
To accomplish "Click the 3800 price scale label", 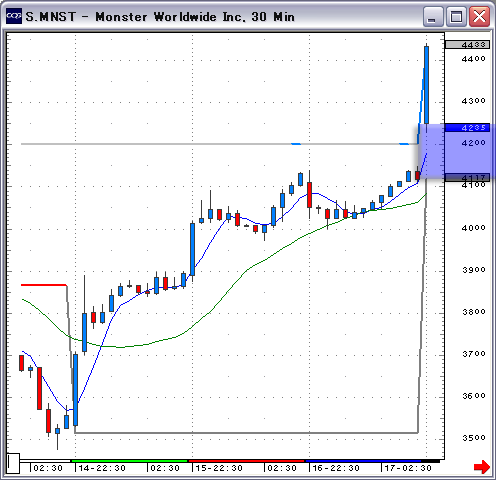I will [473, 312].
